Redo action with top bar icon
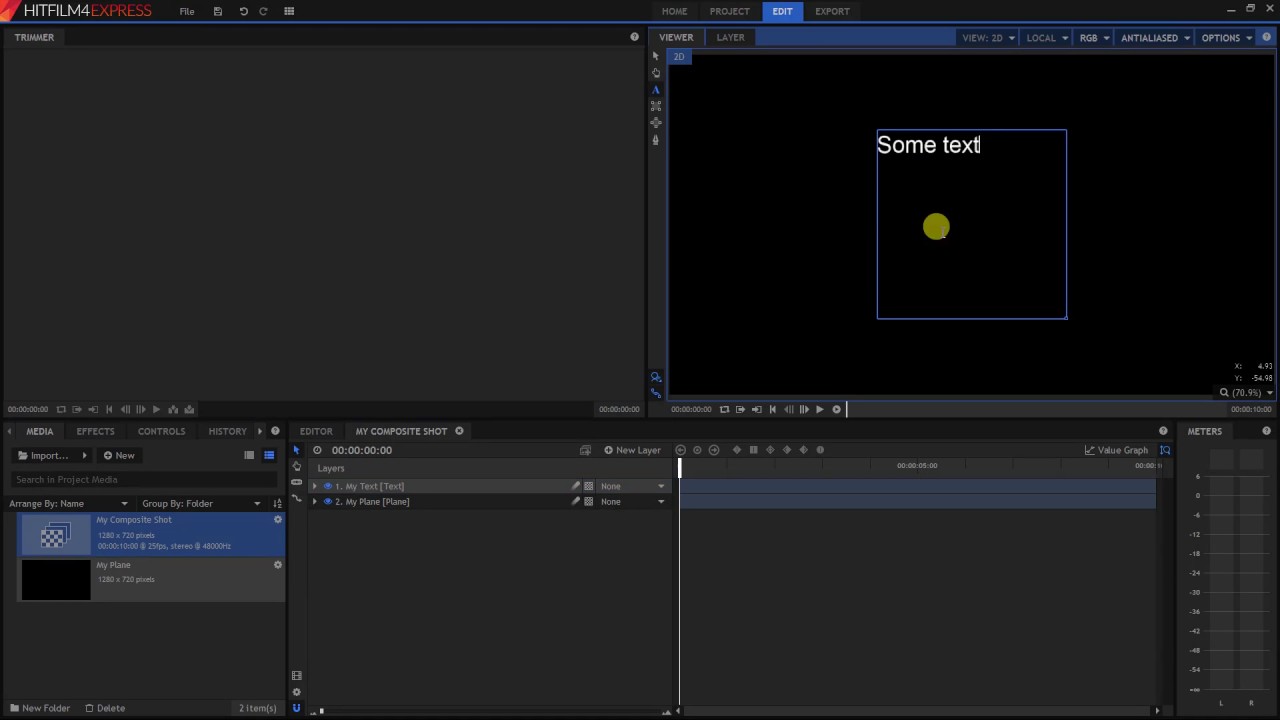Screen dimensions: 1280x720 pos(263,11)
